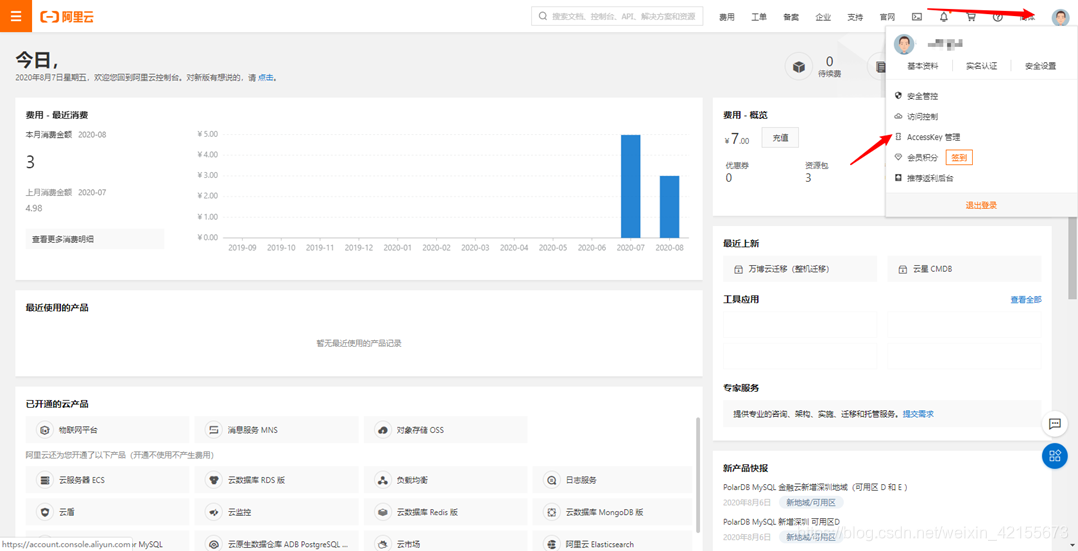Open news 'PolarDB MySQL 金融云新增深圳地域'

815,487
